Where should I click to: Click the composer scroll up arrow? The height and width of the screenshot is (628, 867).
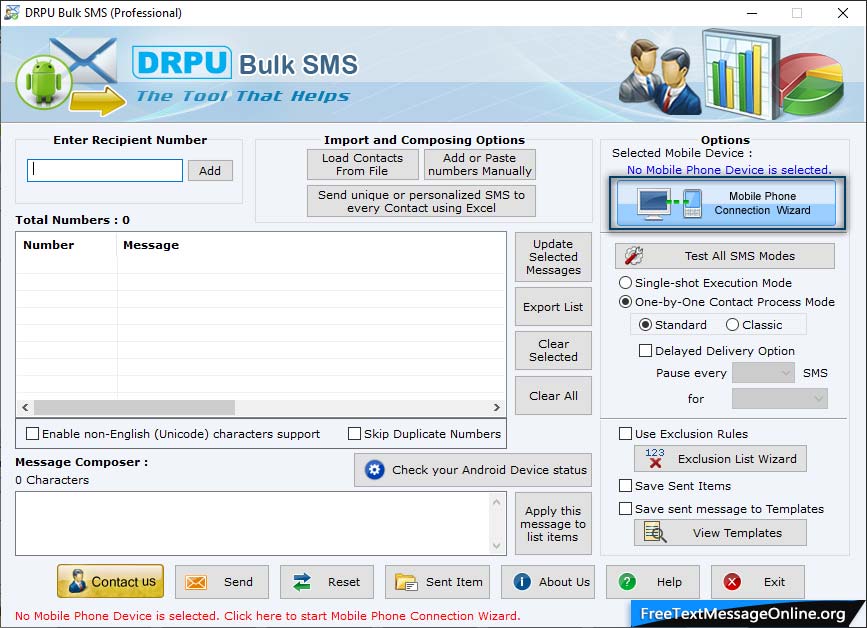497,503
